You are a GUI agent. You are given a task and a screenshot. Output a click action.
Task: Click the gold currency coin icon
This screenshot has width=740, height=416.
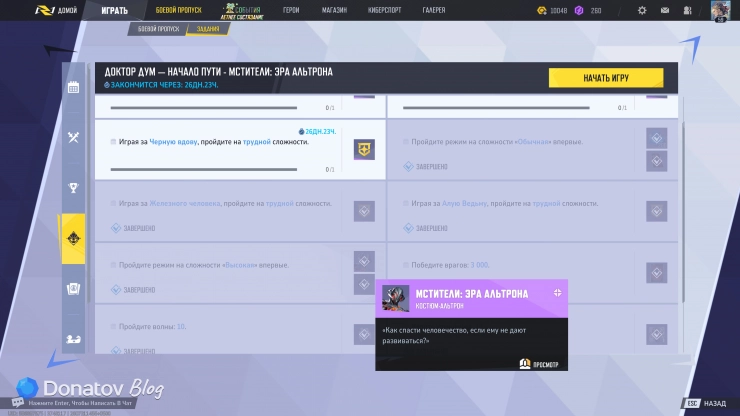541,10
